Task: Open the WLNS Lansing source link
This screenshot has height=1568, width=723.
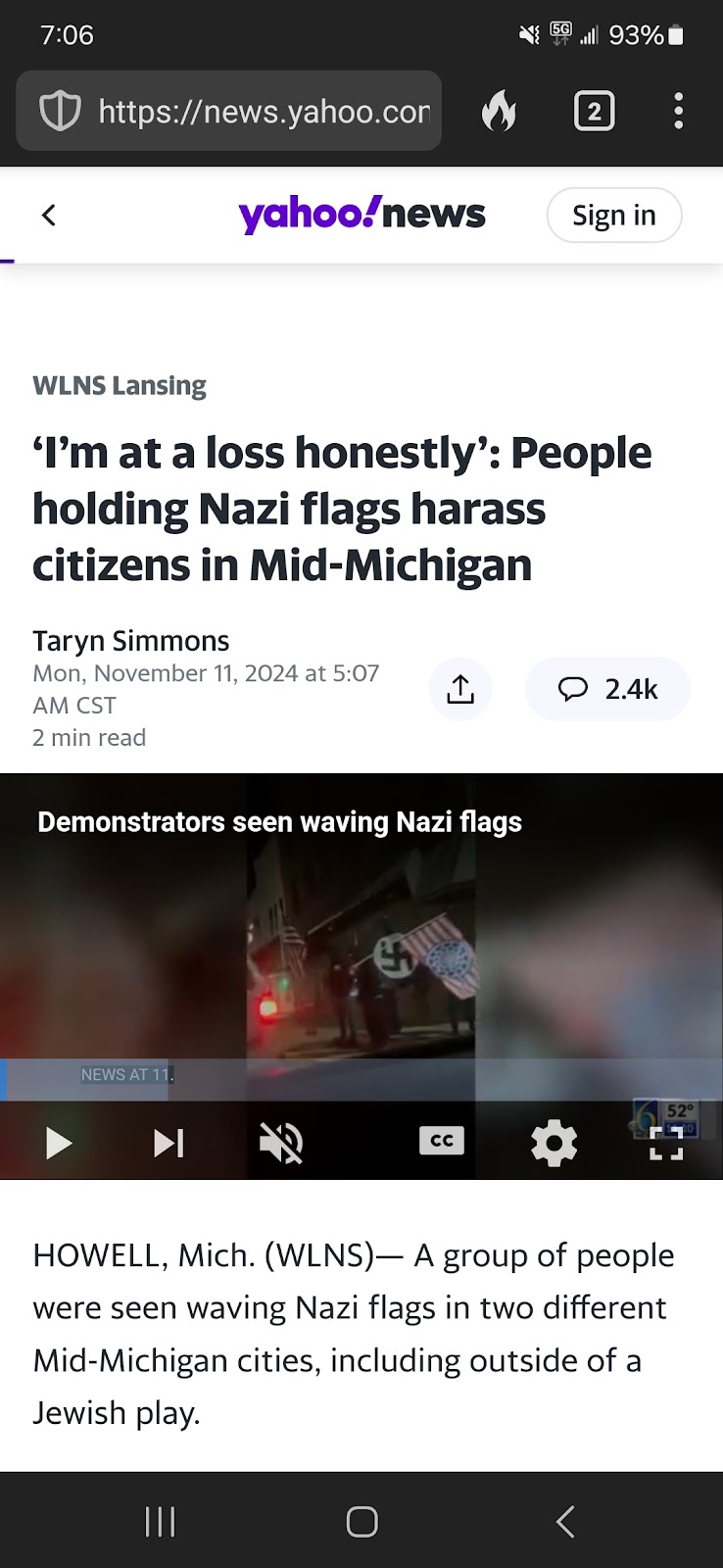Action: point(120,385)
